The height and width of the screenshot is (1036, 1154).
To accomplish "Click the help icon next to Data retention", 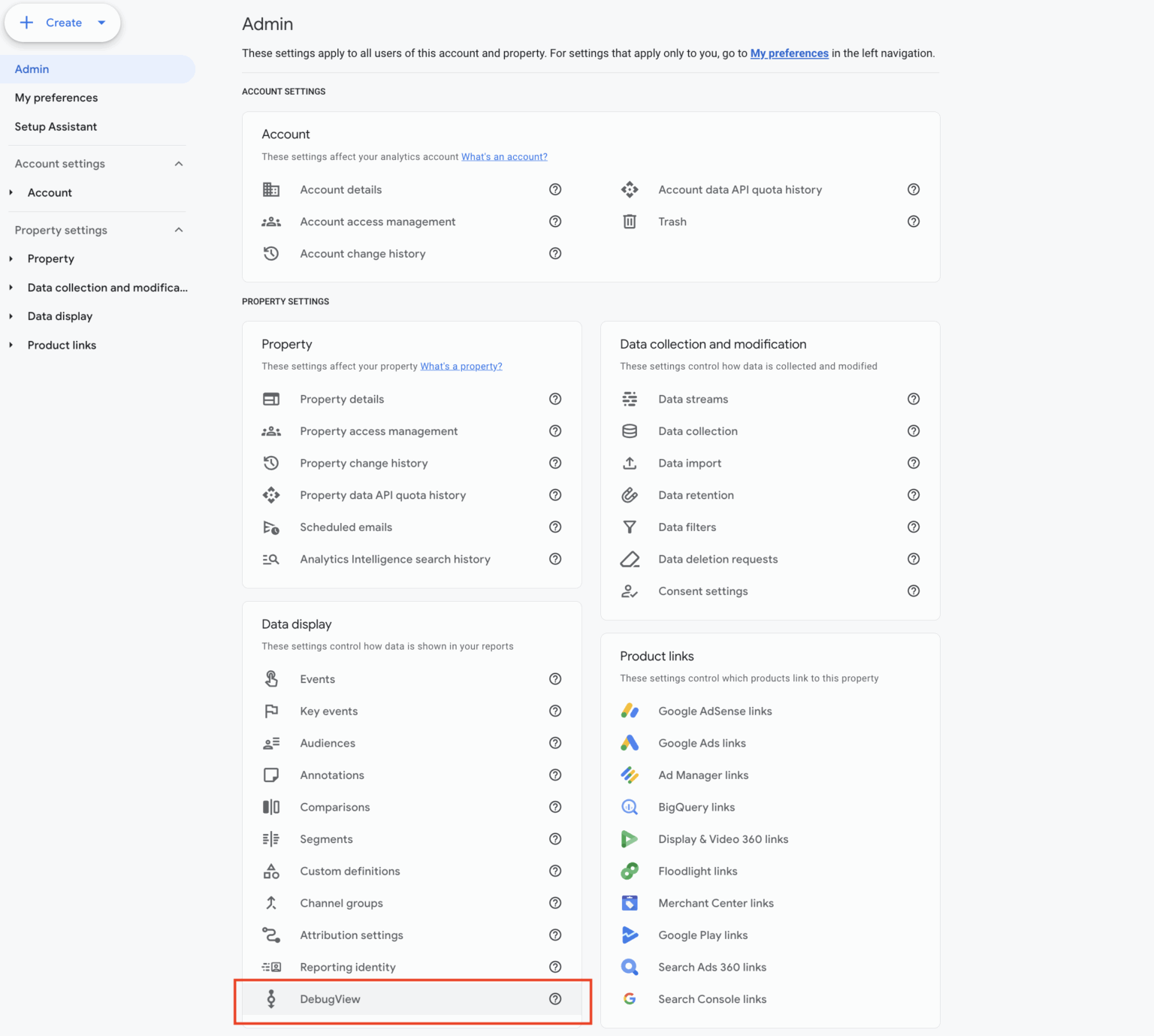I will point(914,495).
